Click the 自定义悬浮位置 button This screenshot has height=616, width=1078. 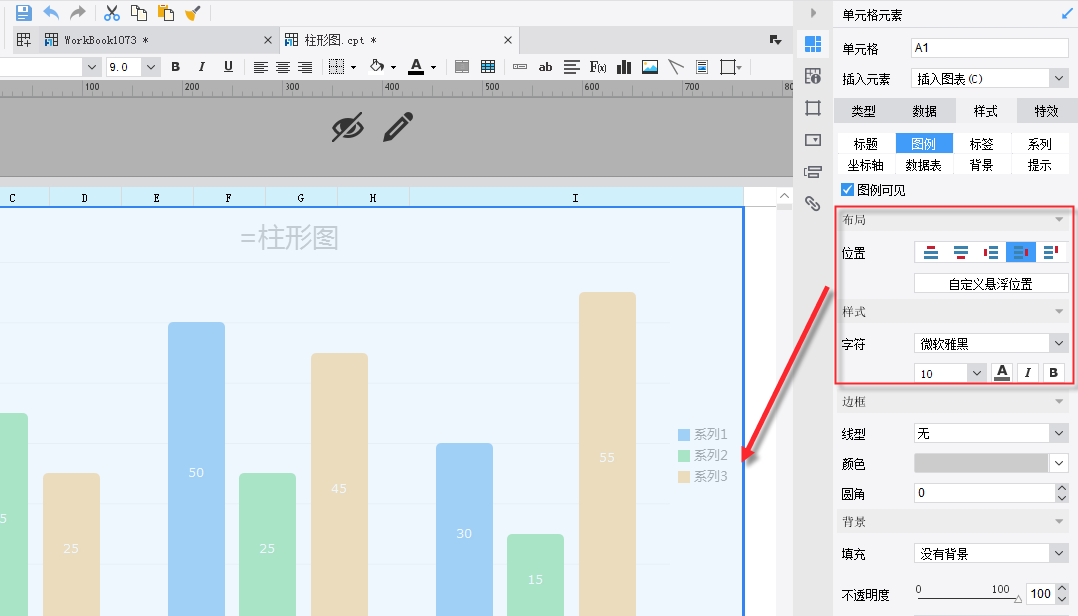pos(991,283)
